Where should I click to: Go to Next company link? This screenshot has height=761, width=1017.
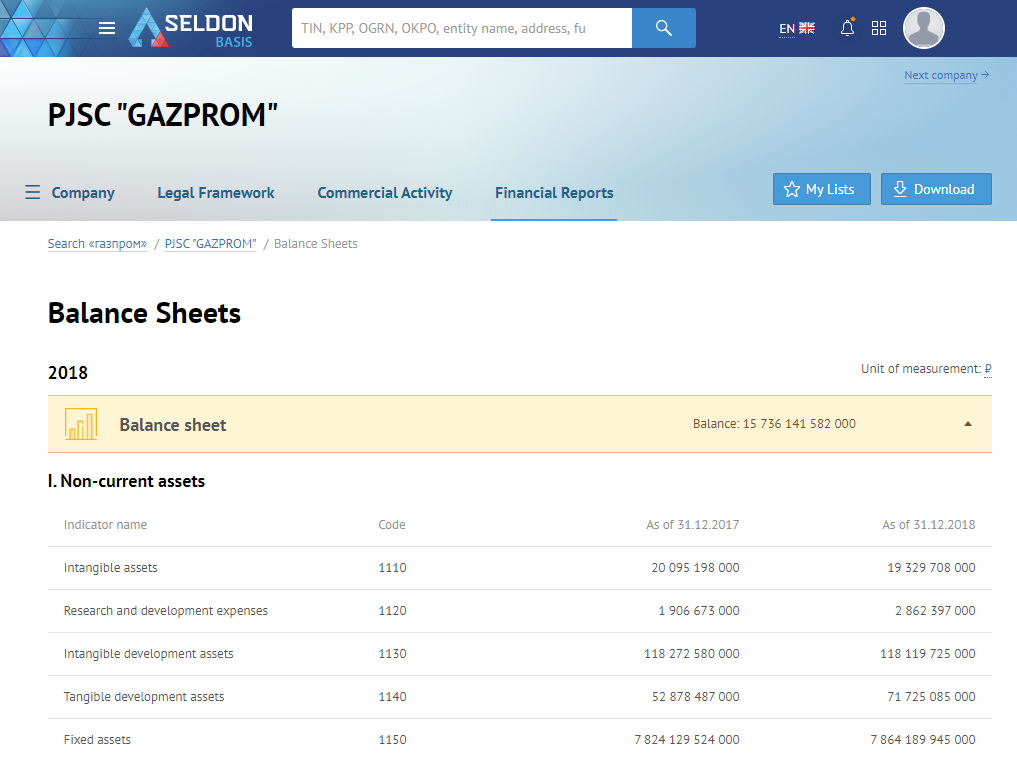tap(946, 75)
